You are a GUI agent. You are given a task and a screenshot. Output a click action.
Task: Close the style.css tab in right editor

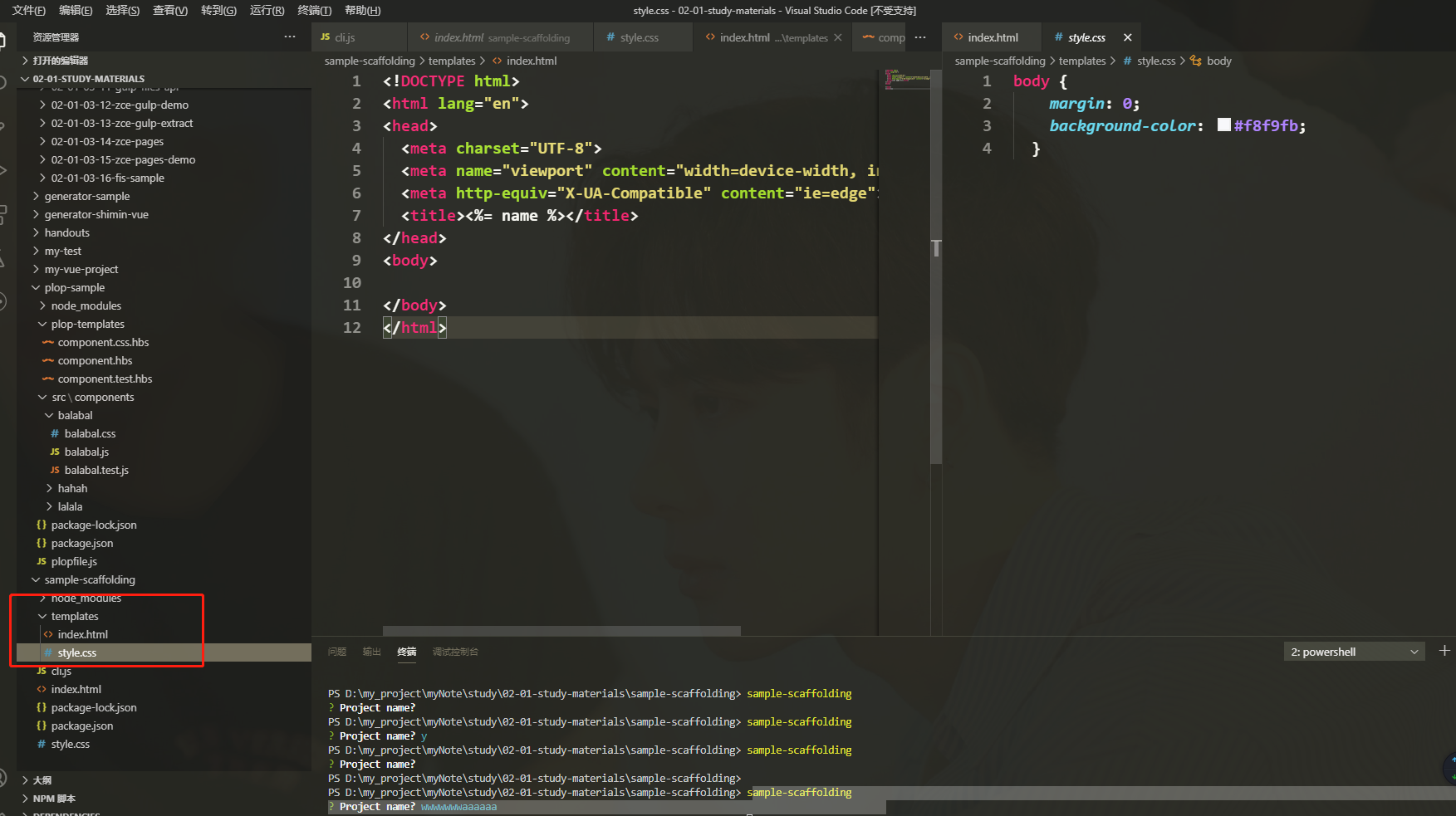(x=1127, y=37)
